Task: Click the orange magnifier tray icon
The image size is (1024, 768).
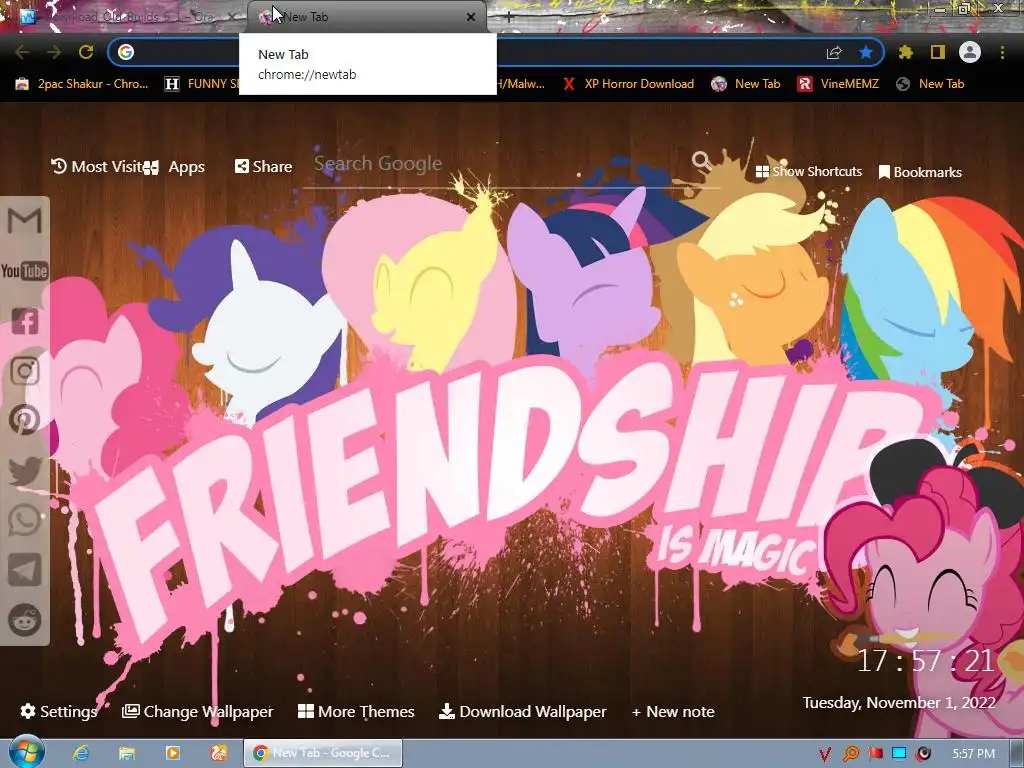Action: (x=851, y=754)
